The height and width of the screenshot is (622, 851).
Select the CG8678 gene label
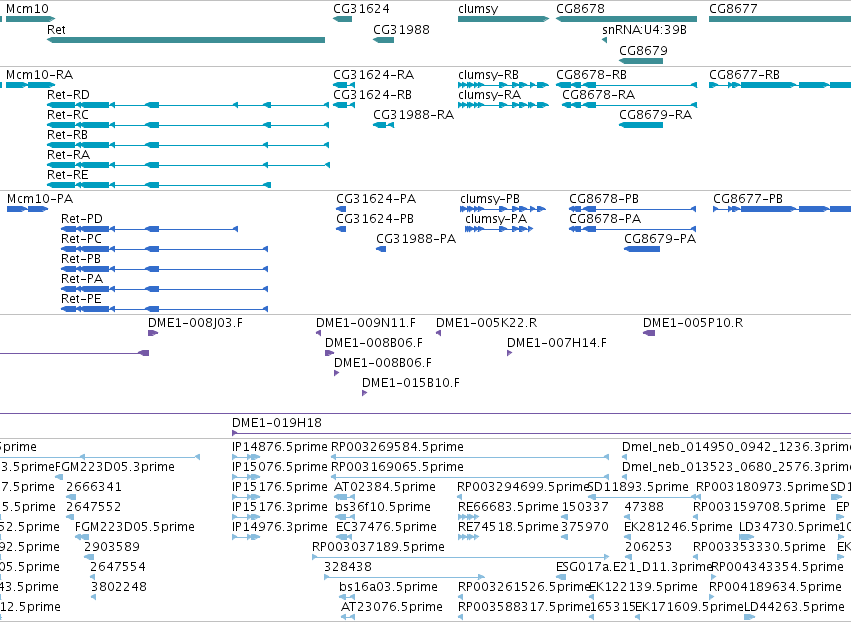580,9
